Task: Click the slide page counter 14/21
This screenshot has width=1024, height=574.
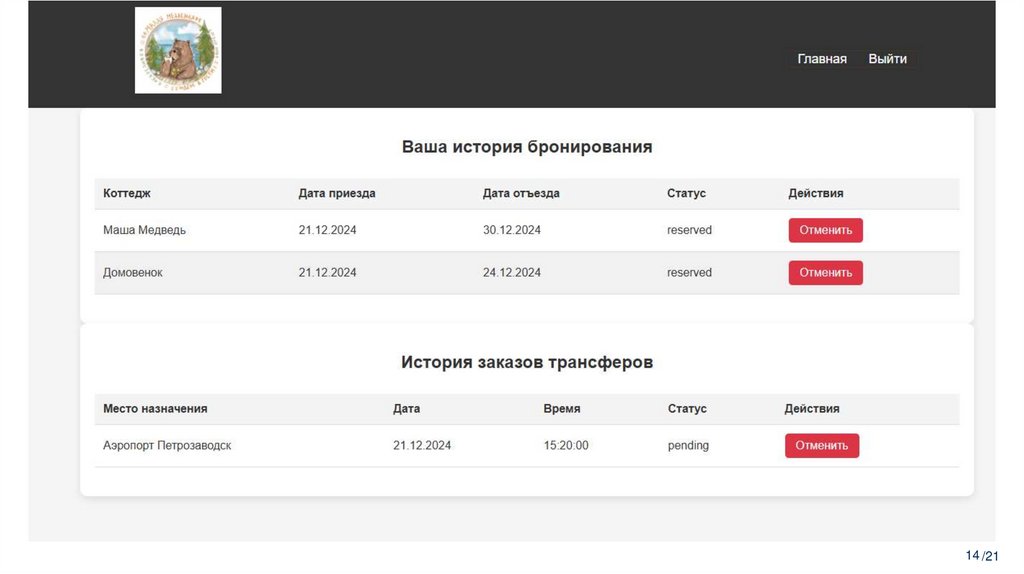Action: pos(982,556)
